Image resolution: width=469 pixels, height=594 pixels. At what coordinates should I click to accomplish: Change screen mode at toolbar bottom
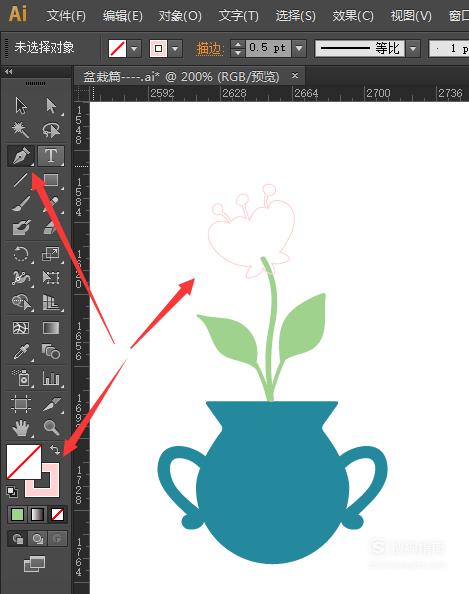click(x=34, y=564)
